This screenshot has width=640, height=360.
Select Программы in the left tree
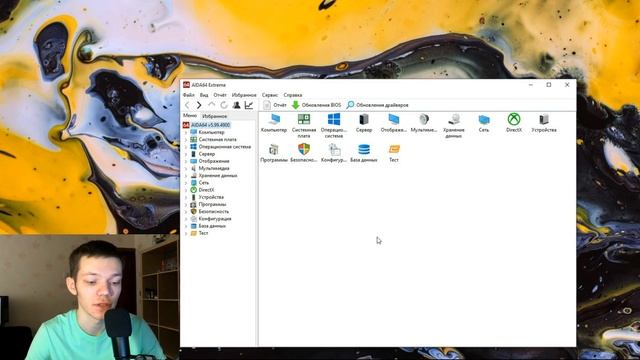(x=212, y=204)
